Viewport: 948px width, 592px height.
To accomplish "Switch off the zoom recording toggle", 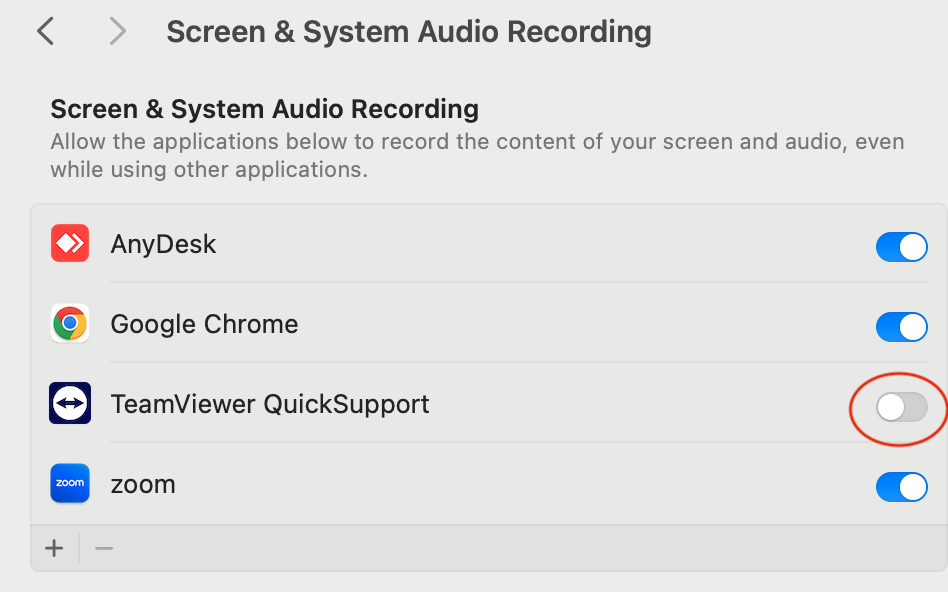I will [x=901, y=487].
